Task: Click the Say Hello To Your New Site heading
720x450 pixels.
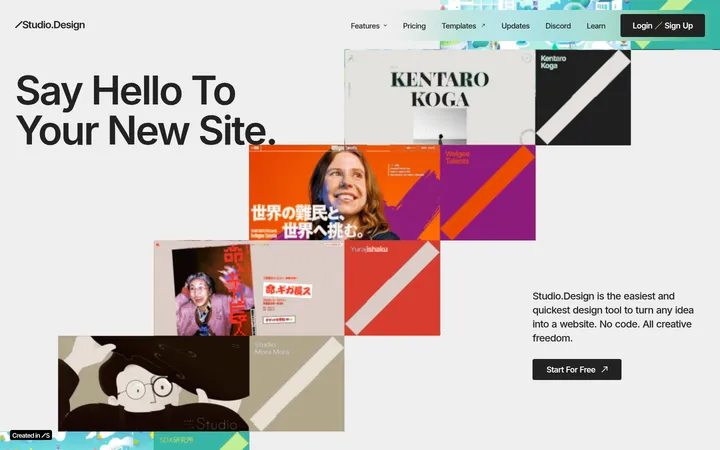Action: pyautogui.click(x=146, y=110)
